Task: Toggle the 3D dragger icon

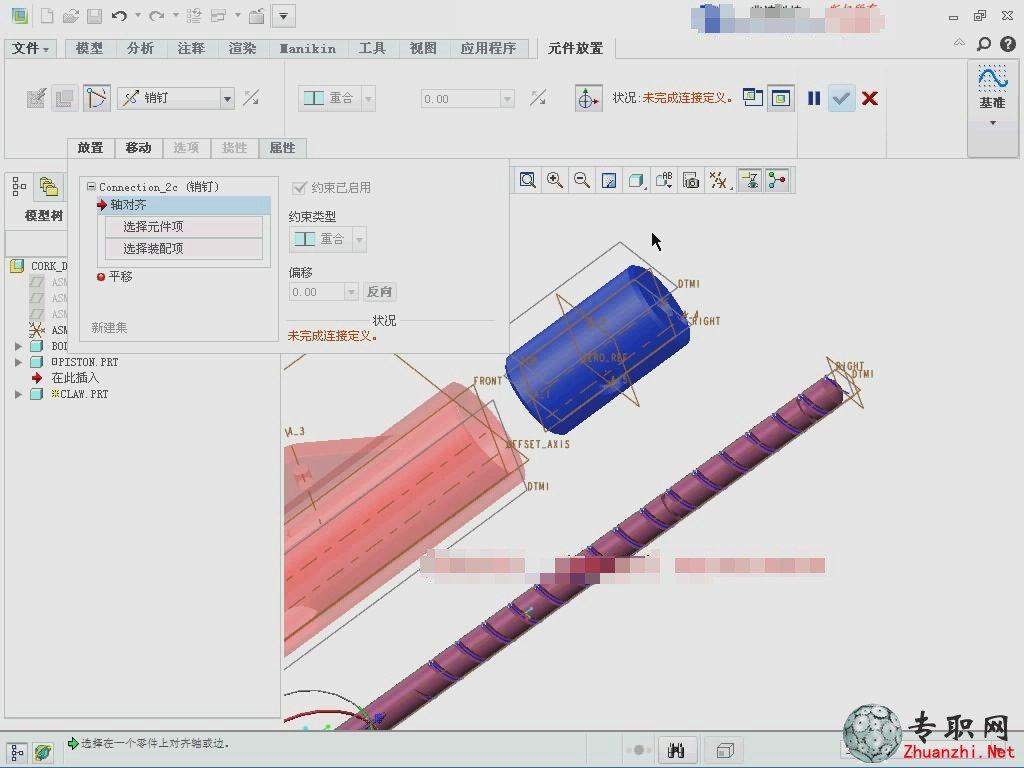Action: (588, 98)
